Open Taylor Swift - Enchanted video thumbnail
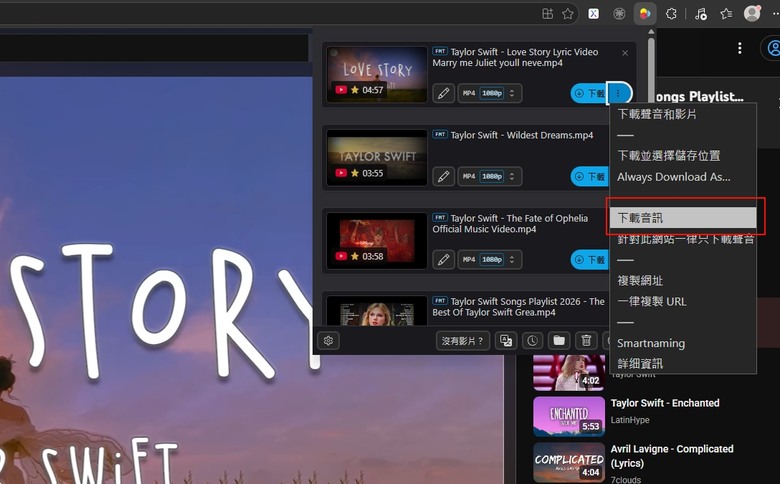 [569, 416]
